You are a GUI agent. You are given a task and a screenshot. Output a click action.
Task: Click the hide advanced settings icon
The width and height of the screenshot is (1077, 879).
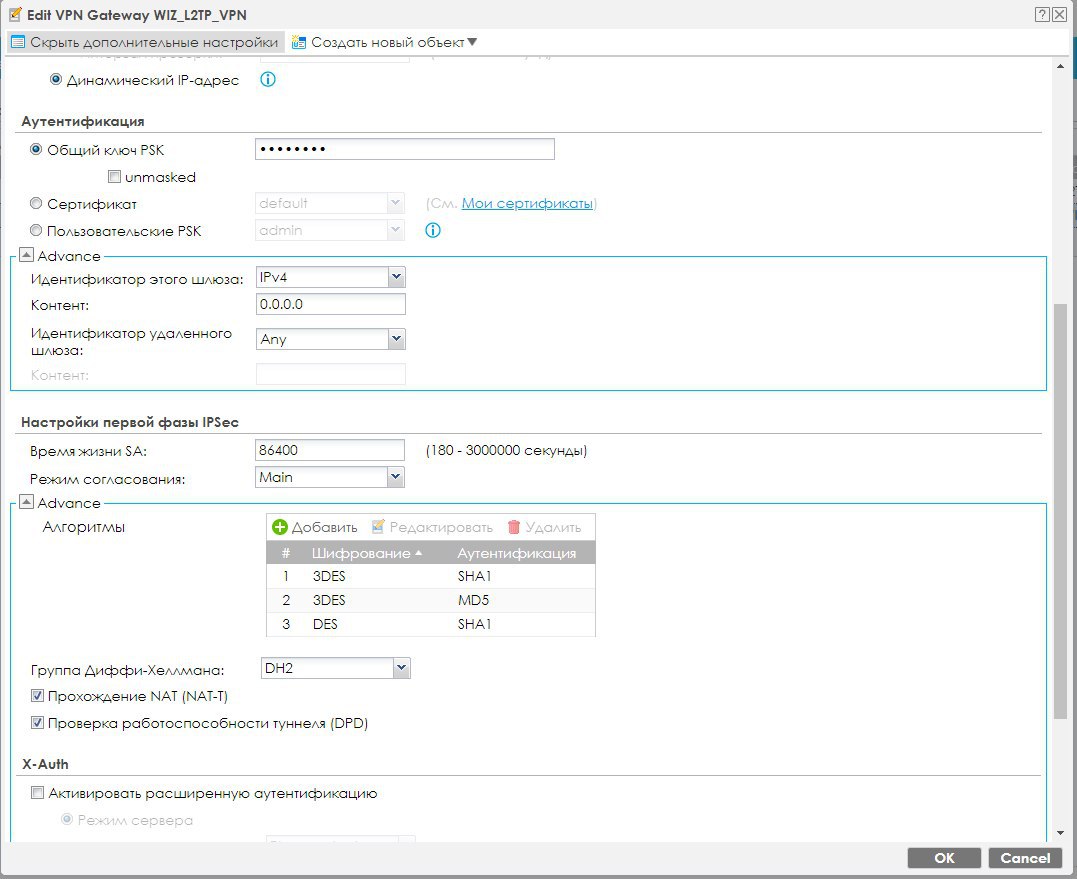coord(19,43)
